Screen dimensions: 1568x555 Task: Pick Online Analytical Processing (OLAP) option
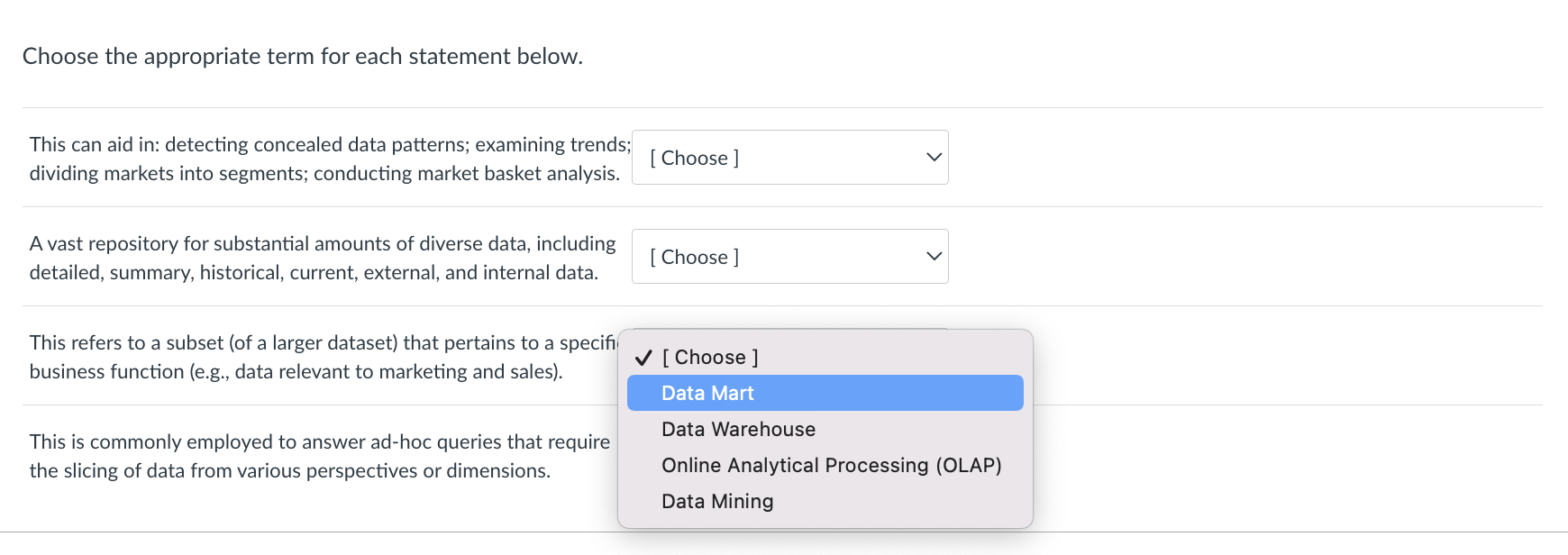831,465
